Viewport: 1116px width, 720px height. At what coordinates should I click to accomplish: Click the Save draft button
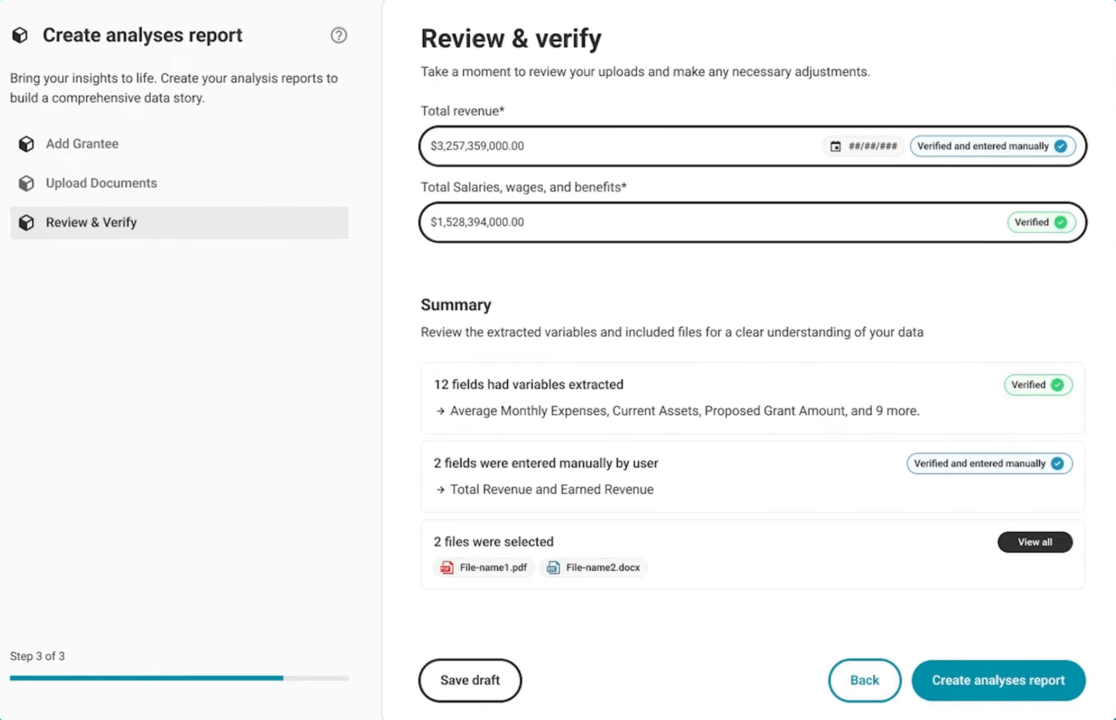pyautogui.click(x=470, y=680)
